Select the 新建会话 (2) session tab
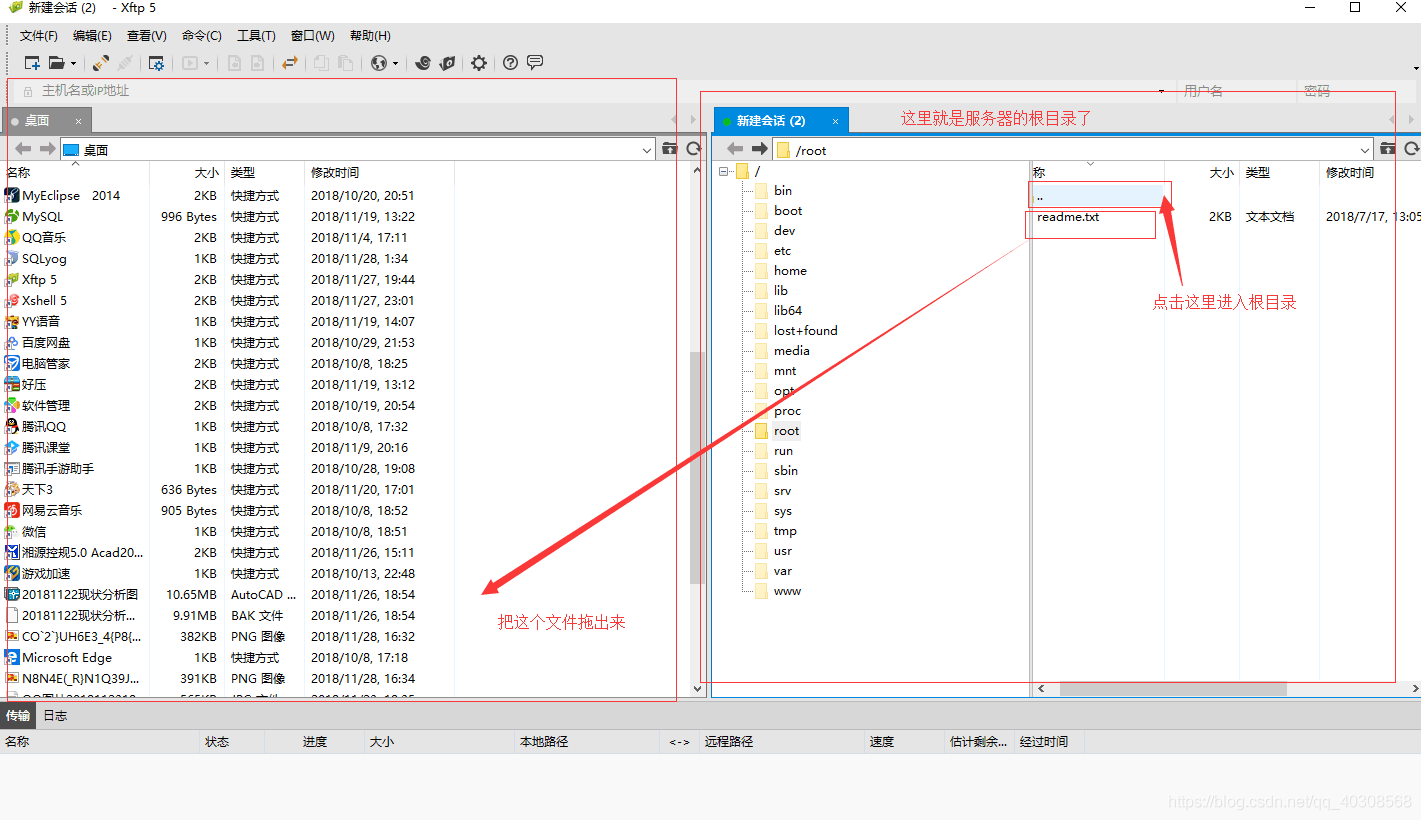Screen dimensions: 1421x820 pyautogui.click(x=781, y=121)
